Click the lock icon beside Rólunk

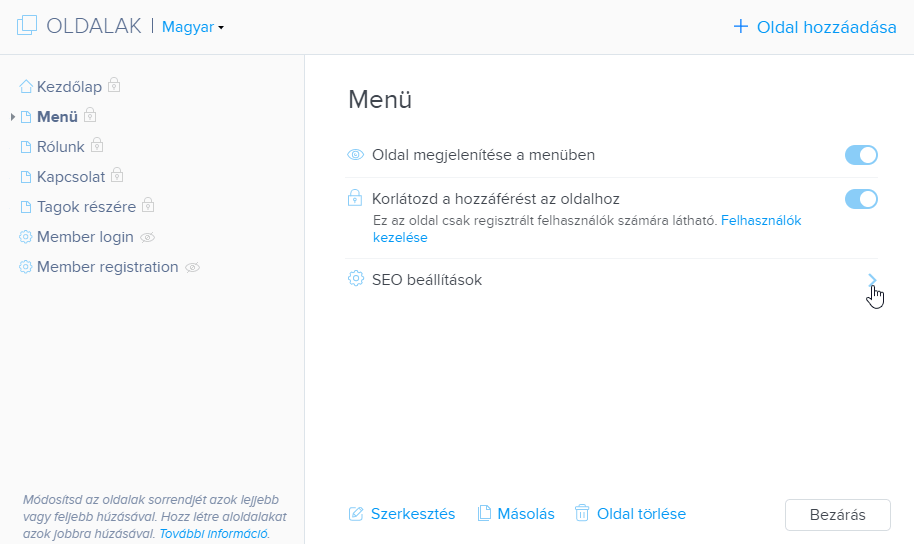[x=97, y=145]
